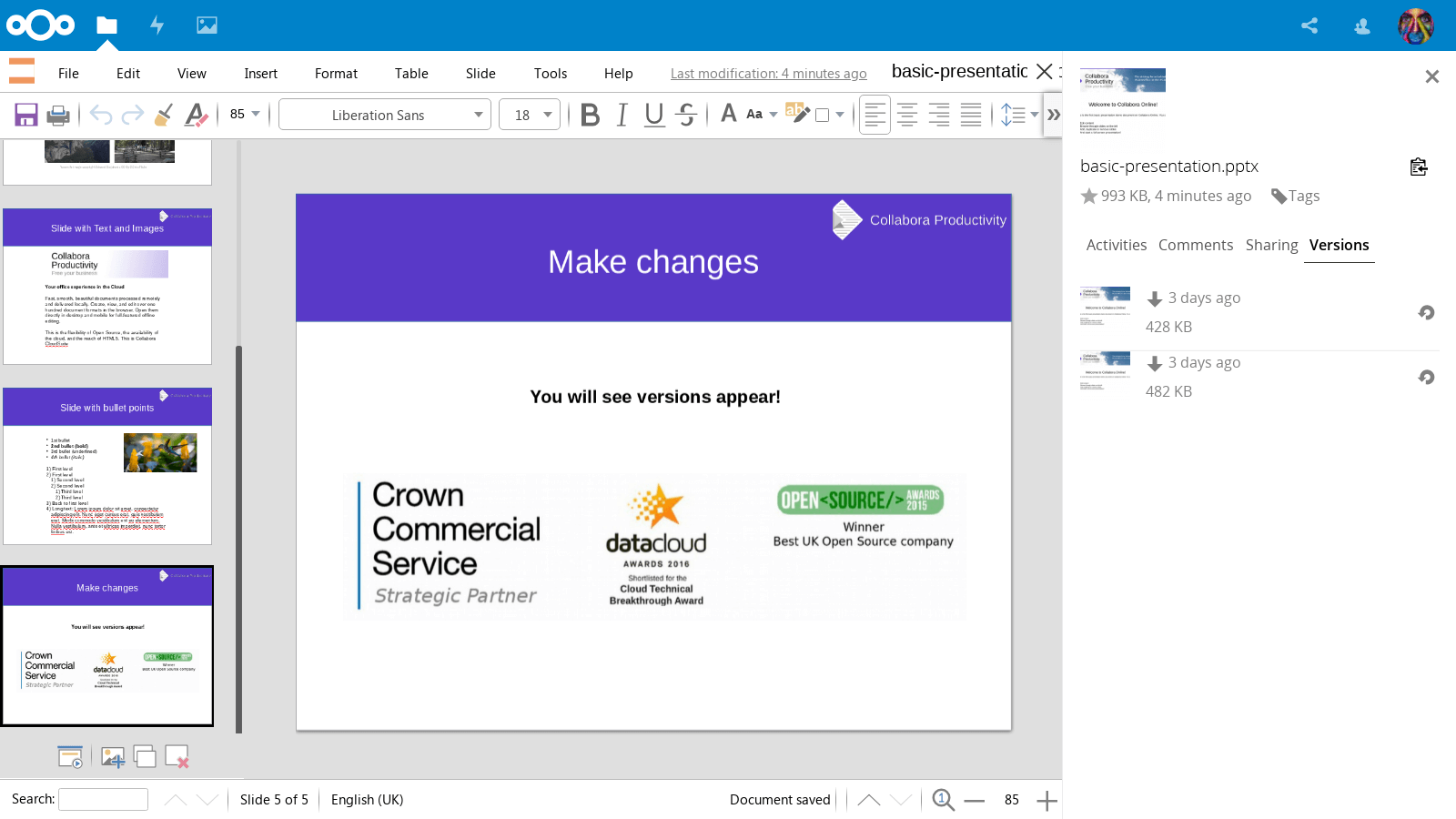This screenshot has height=819, width=1456.
Task: Select 'Slide with Text and Images' thumbnail
Action: [x=107, y=287]
